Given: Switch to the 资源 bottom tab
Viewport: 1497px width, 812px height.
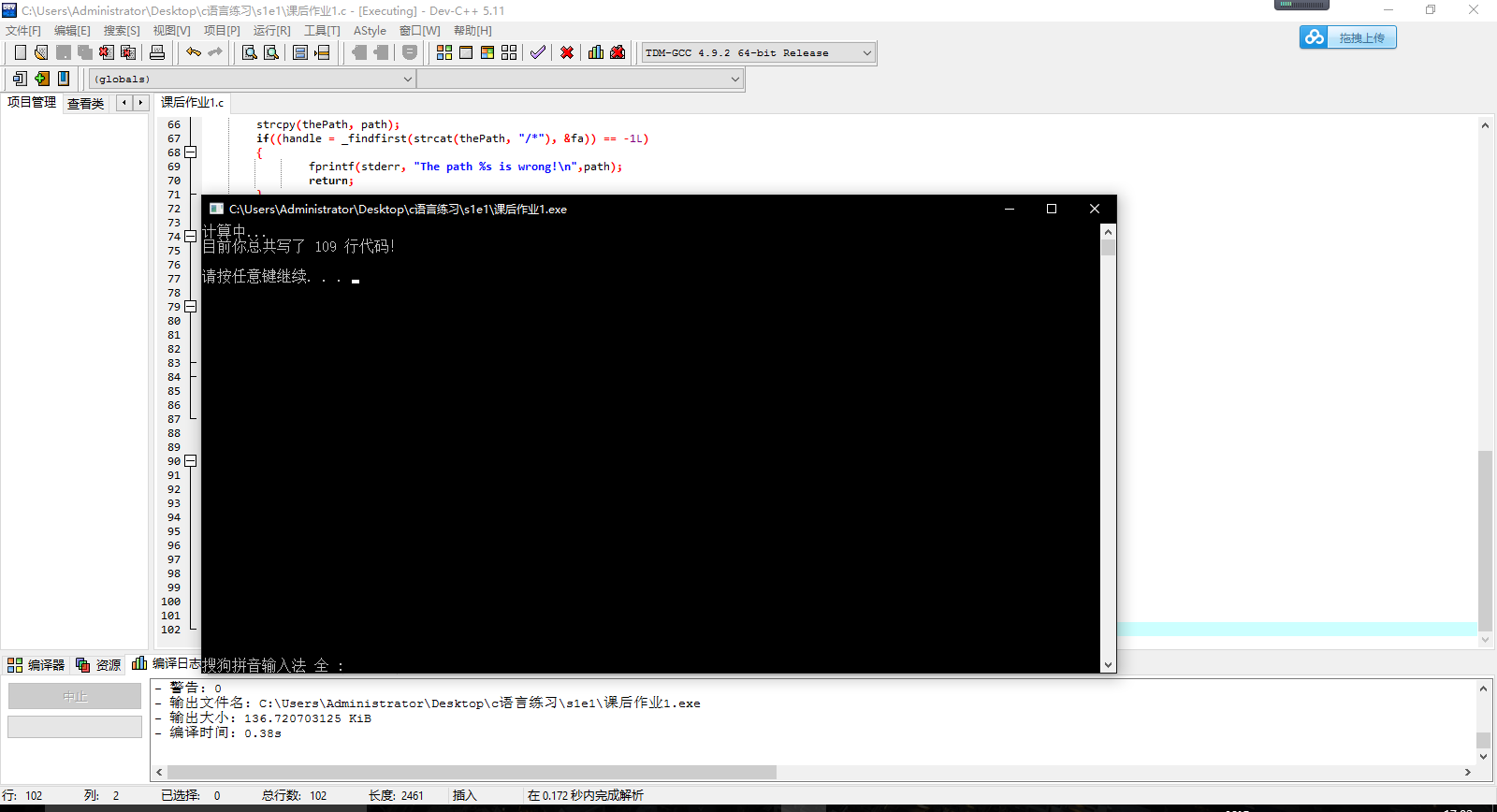Looking at the screenshot, I should click(x=98, y=665).
